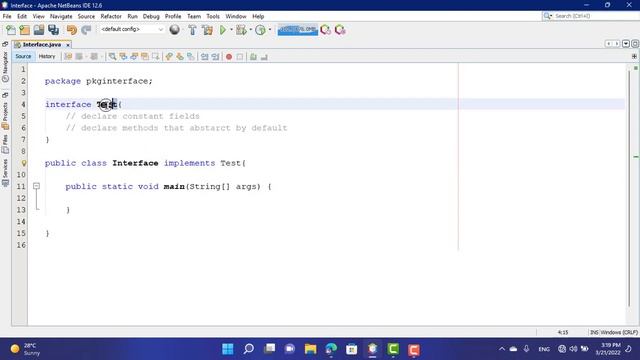Click the Last Edit icon in editor toolbar

[68, 57]
